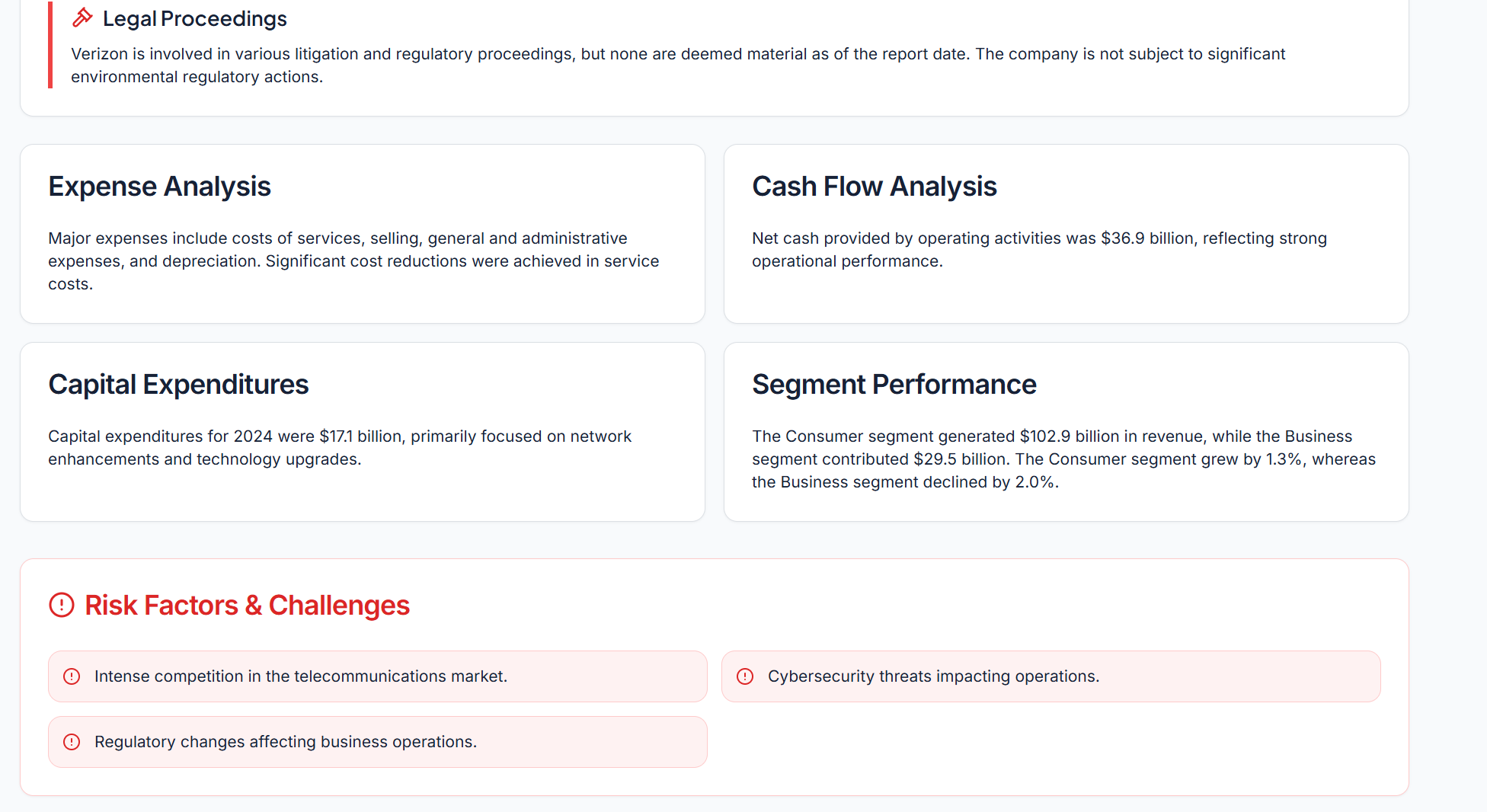Select the Cash Flow Analysis heading
Image resolution: width=1487 pixels, height=812 pixels.
click(874, 187)
